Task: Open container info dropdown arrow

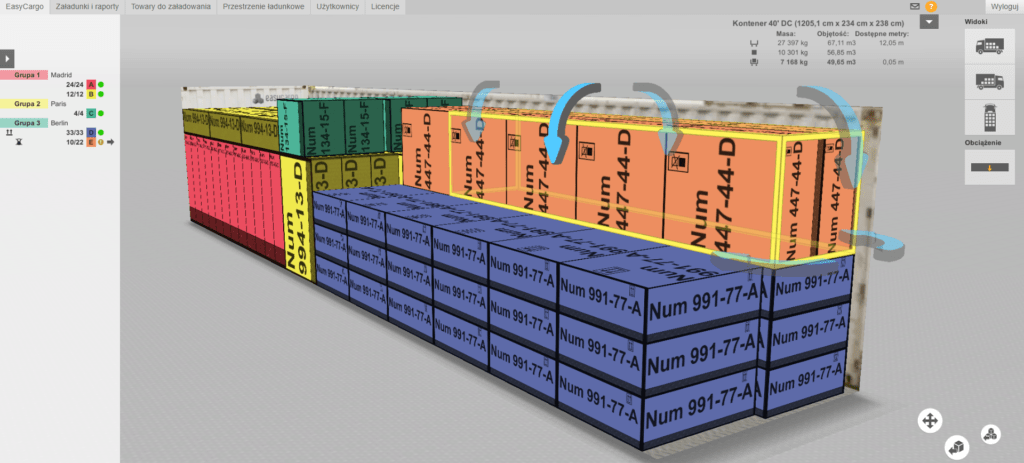Action: tap(929, 22)
